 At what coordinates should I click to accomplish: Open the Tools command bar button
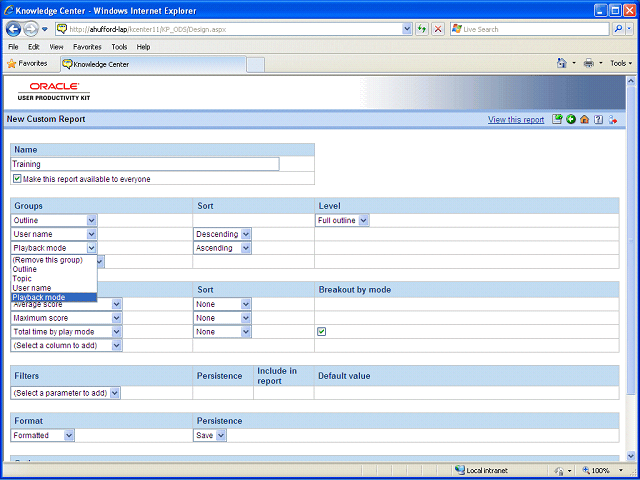pyautogui.click(x=621, y=63)
